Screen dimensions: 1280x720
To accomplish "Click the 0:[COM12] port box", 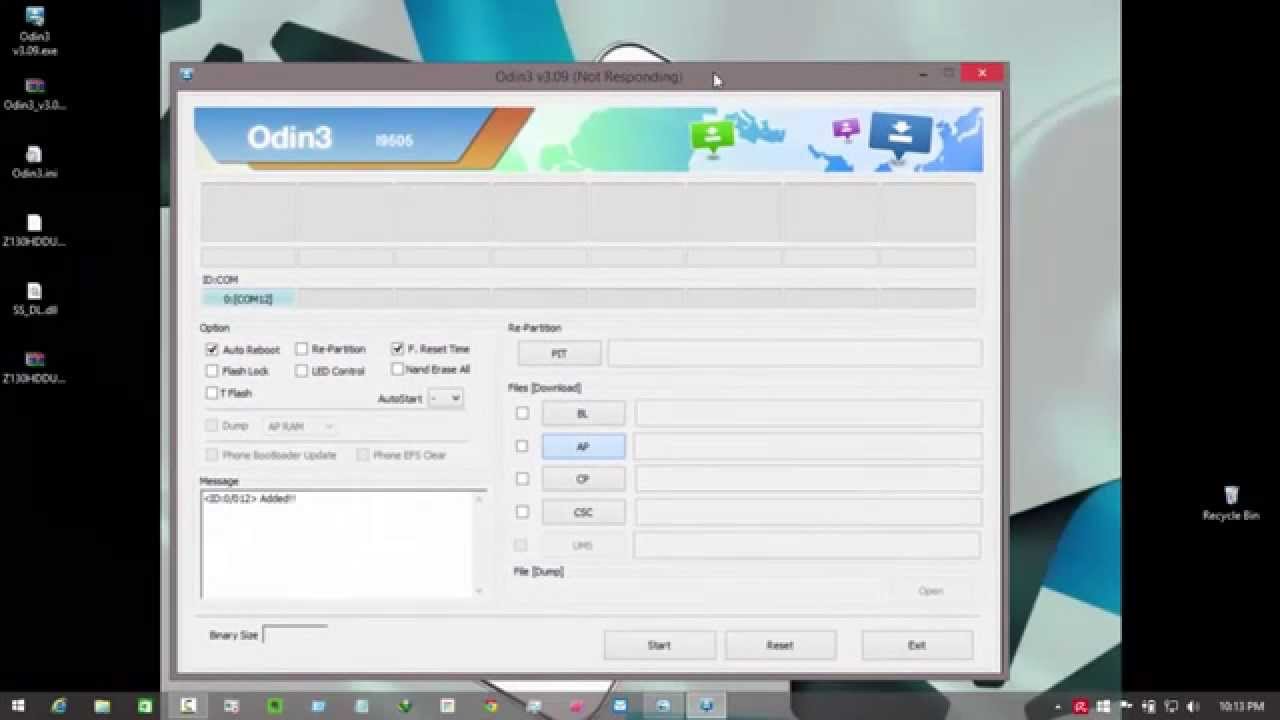I will (x=248, y=299).
